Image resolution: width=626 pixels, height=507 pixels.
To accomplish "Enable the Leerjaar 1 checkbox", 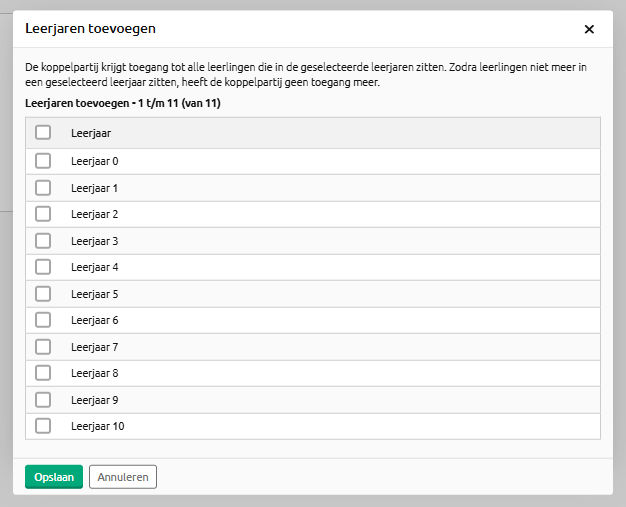I will click(x=43, y=187).
